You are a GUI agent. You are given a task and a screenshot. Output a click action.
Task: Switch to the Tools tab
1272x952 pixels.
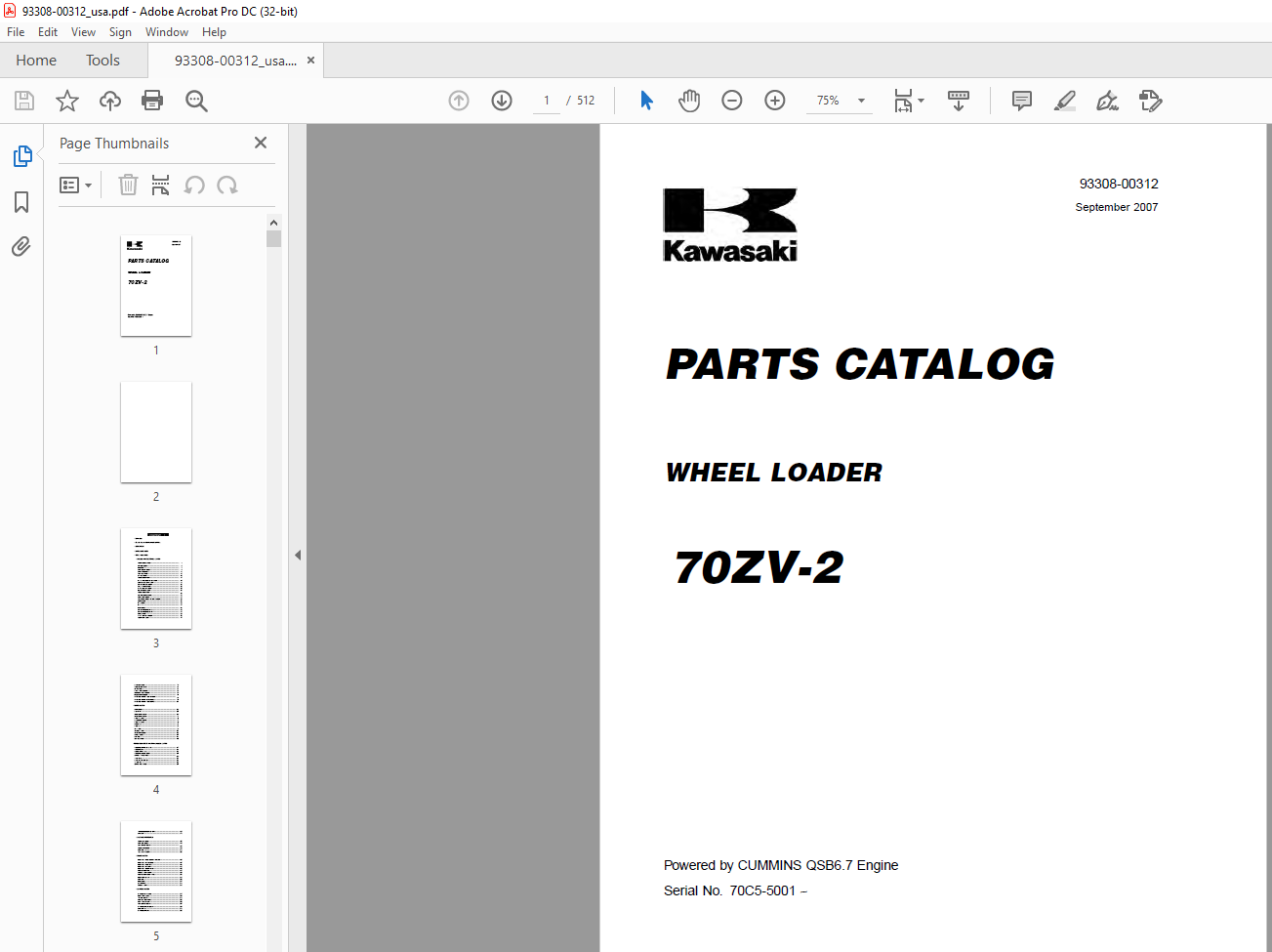(x=103, y=61)
